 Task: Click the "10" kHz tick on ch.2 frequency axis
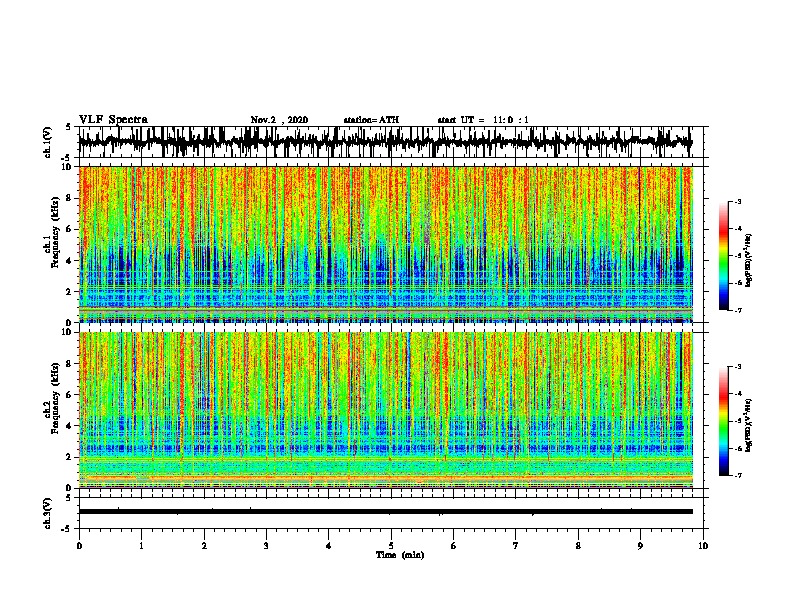point(67,332)
